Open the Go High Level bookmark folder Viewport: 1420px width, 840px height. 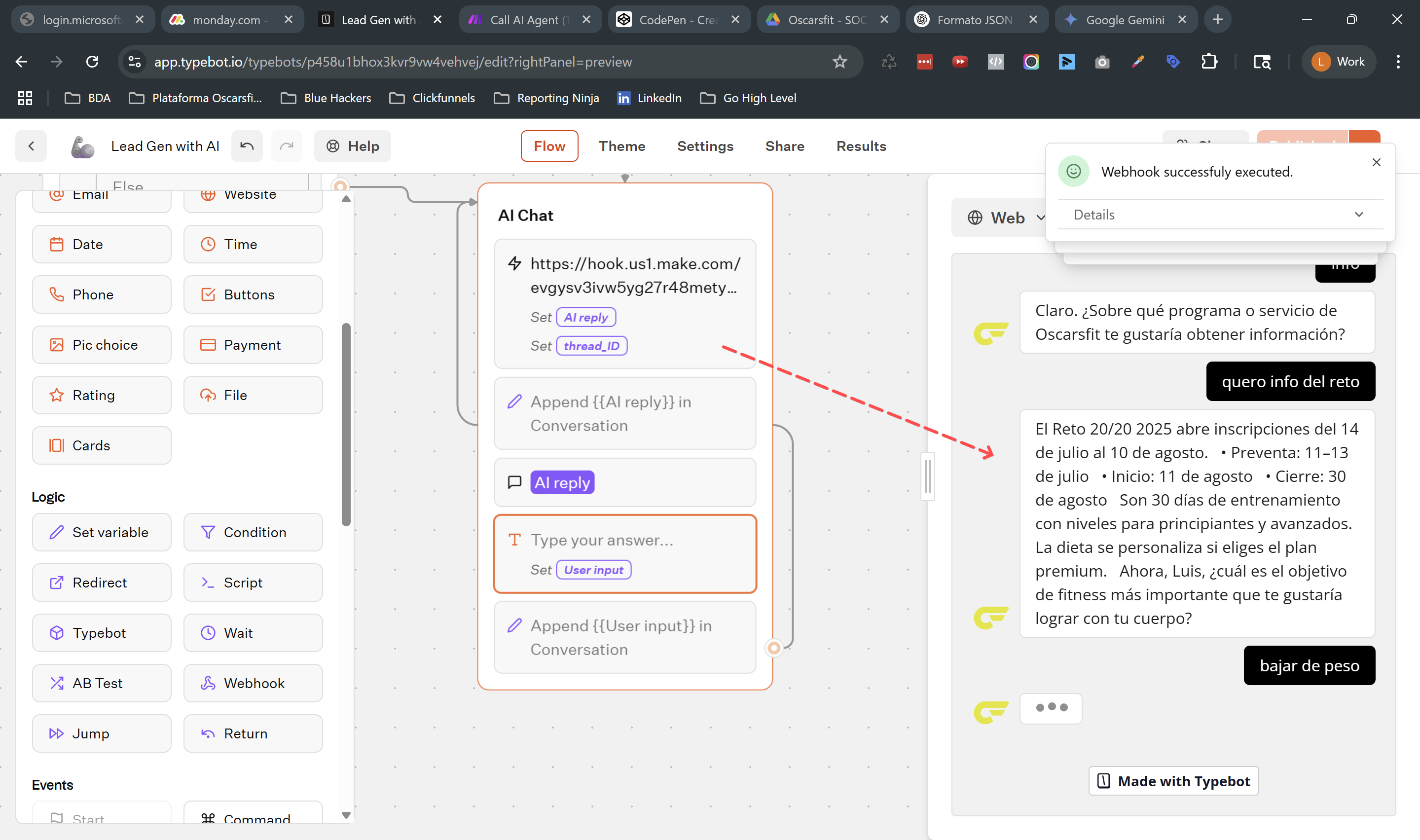(748, 98)
